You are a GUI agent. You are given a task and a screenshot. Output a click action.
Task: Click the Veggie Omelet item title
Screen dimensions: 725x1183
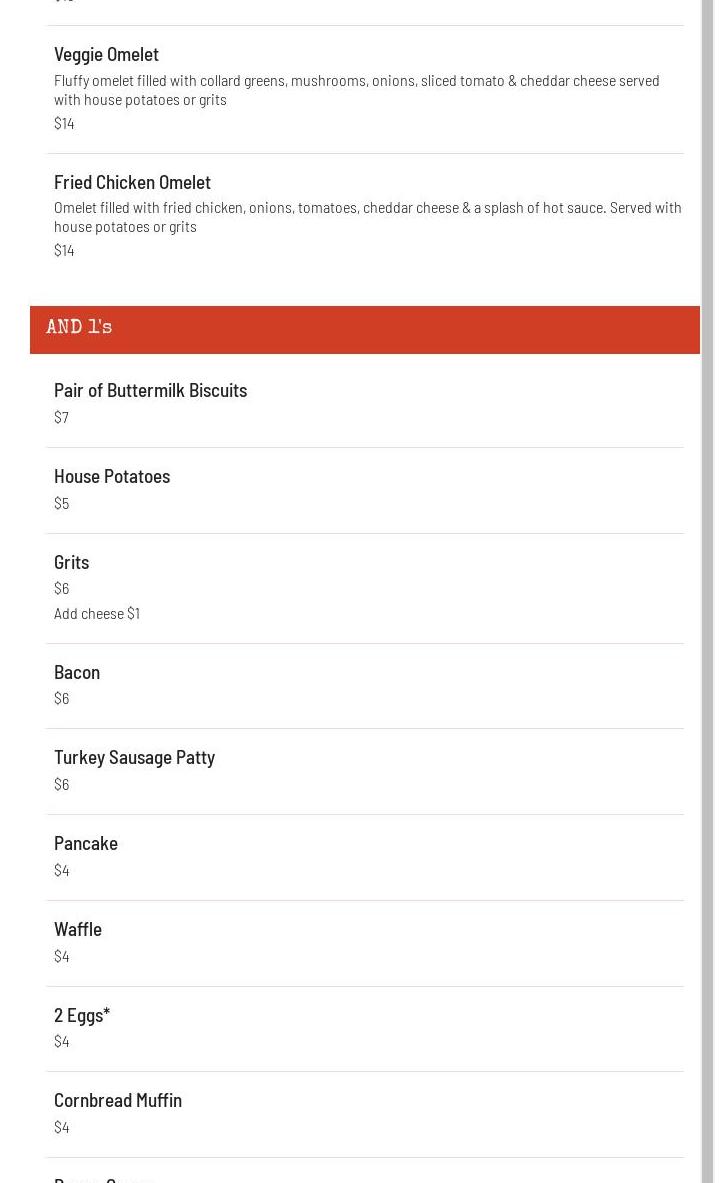click(106, 55)
